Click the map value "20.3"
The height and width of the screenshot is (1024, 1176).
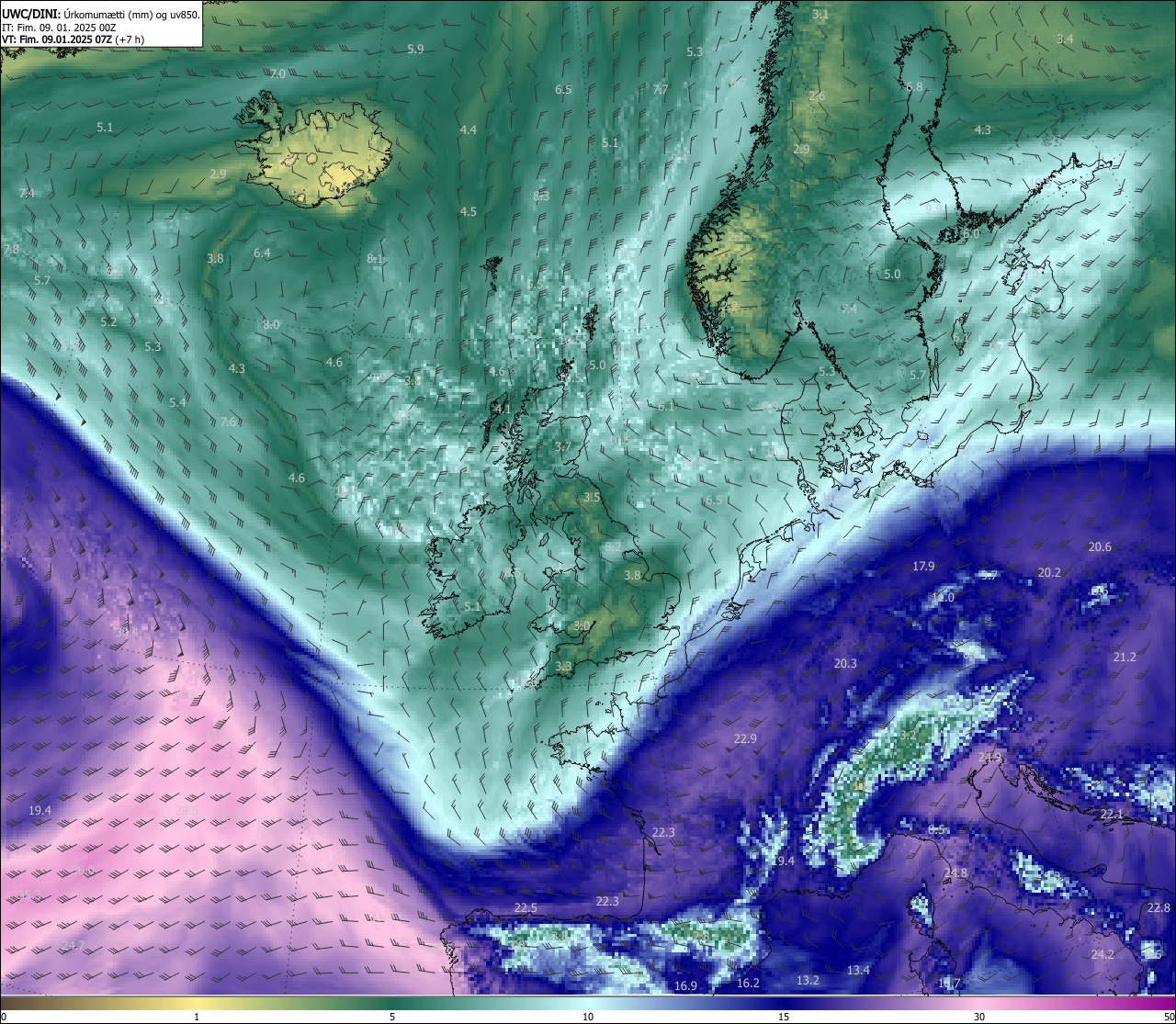[845, 664]
